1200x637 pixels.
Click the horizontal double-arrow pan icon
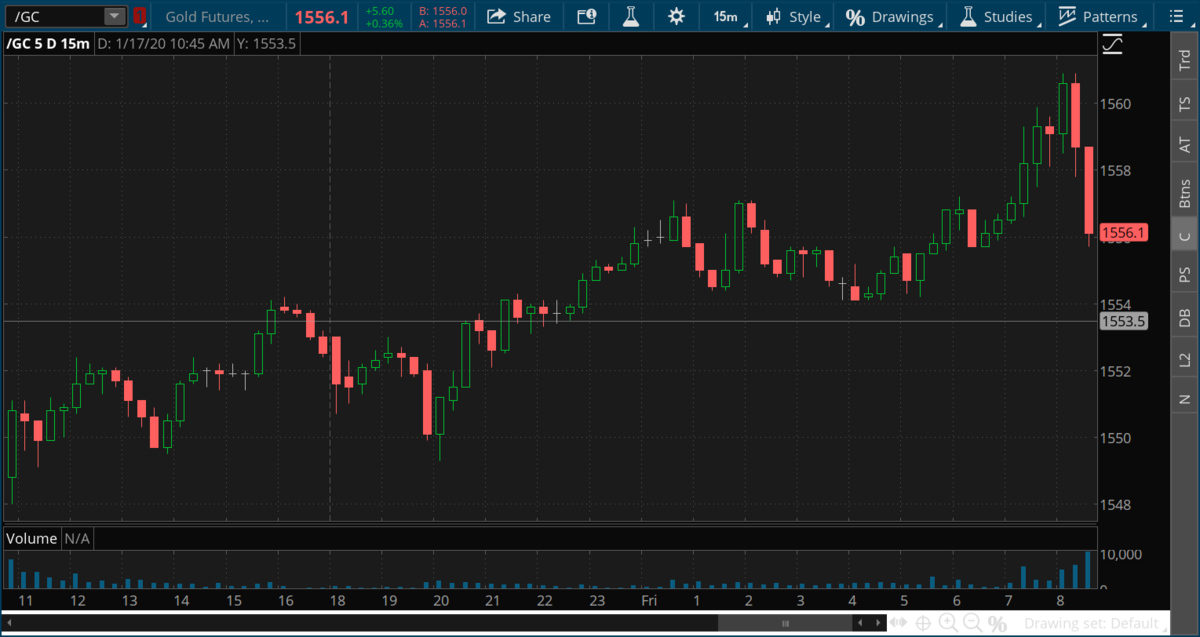point(898,622)
